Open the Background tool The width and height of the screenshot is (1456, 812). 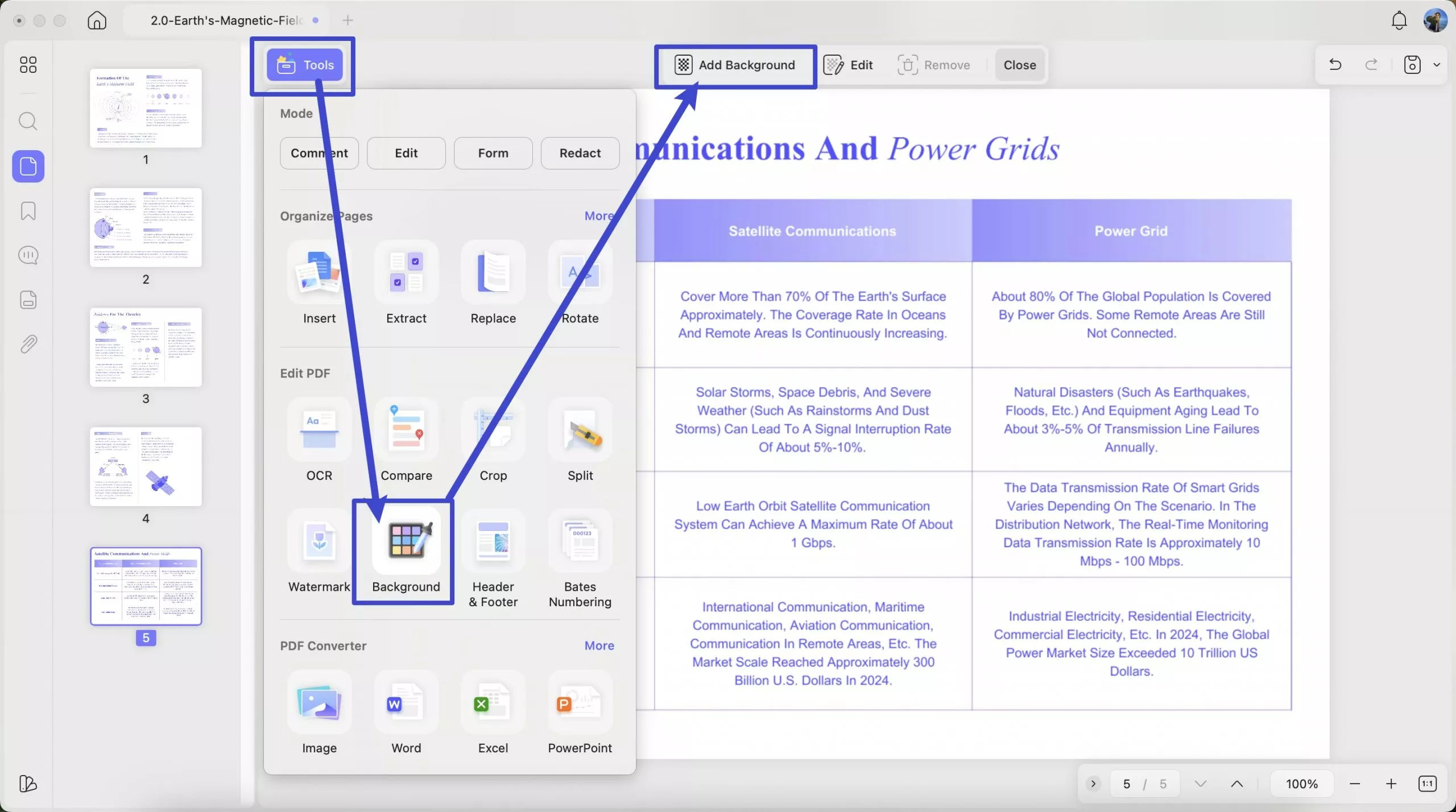coord(406,552)
